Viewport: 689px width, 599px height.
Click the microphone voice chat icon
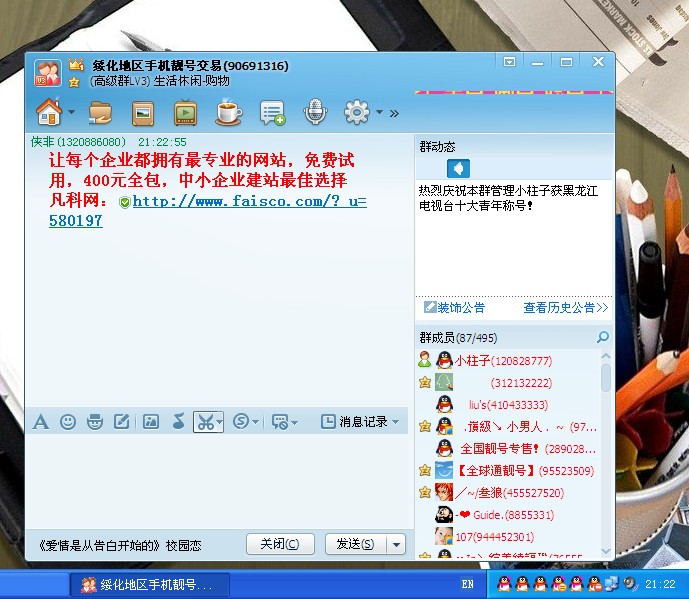(x=315, y=113)
